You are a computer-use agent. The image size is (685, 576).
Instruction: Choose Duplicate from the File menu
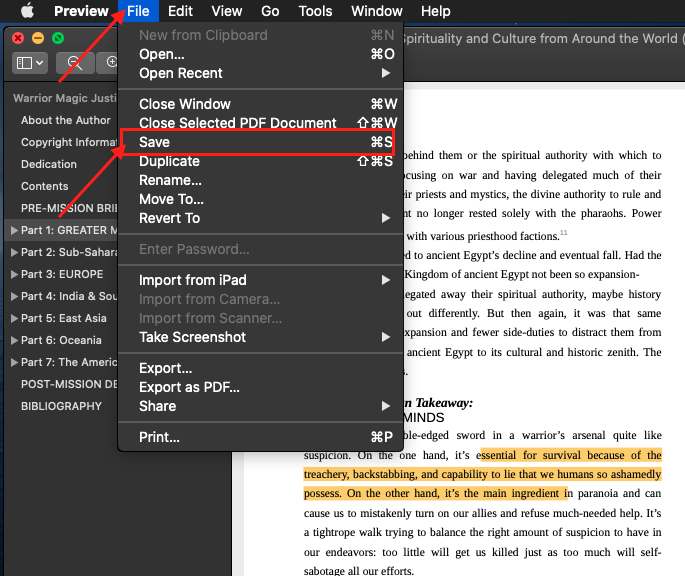coord(260,161)
